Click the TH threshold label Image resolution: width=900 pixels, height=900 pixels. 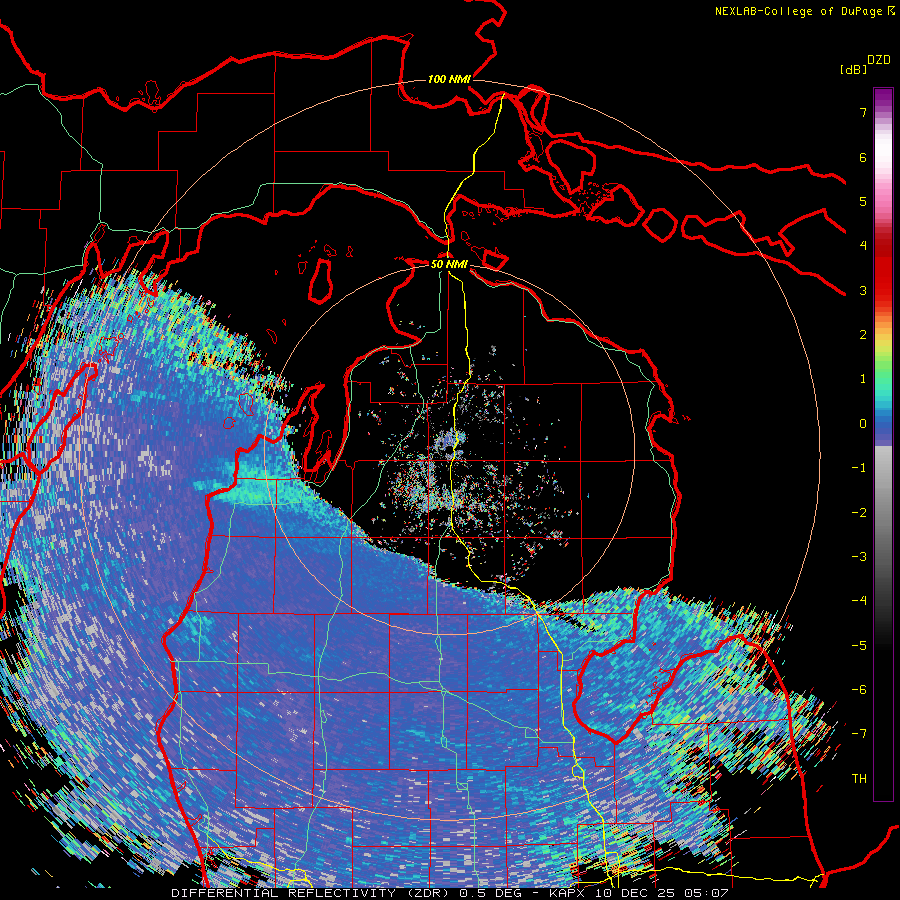(x=859, y=779)
